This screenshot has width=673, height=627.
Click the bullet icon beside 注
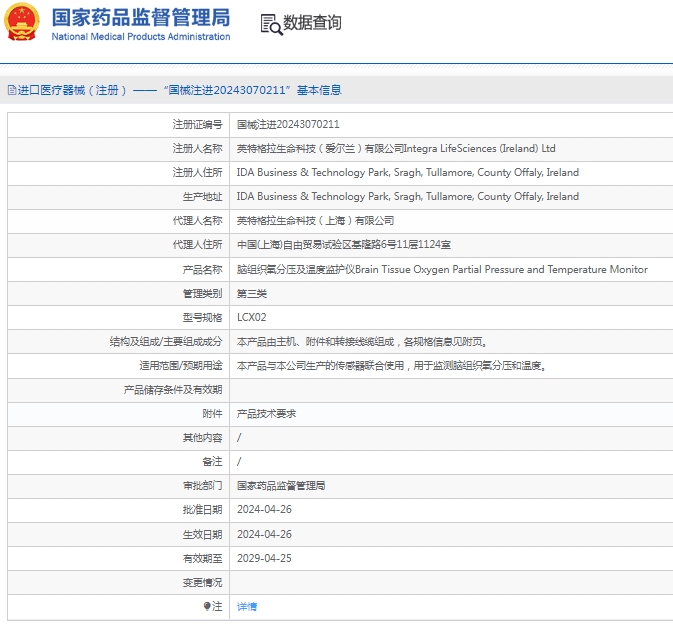pyautogui.click(x=207, y=606)
